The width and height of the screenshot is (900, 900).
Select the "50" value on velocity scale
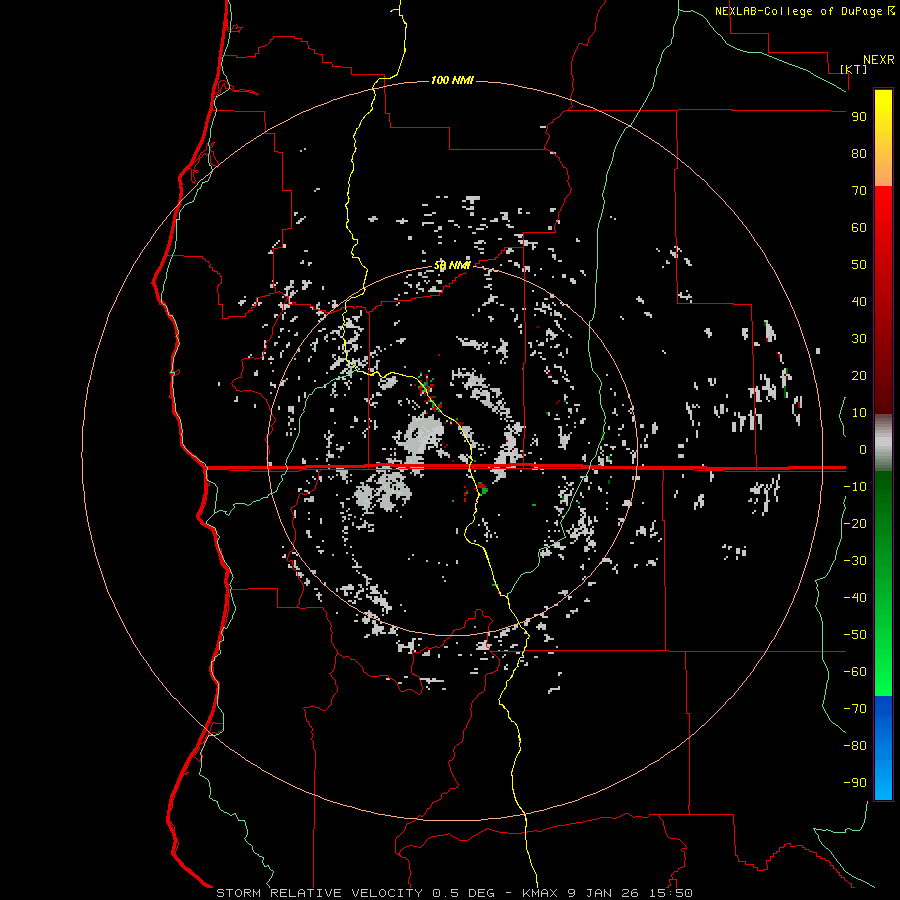(859, 265)
